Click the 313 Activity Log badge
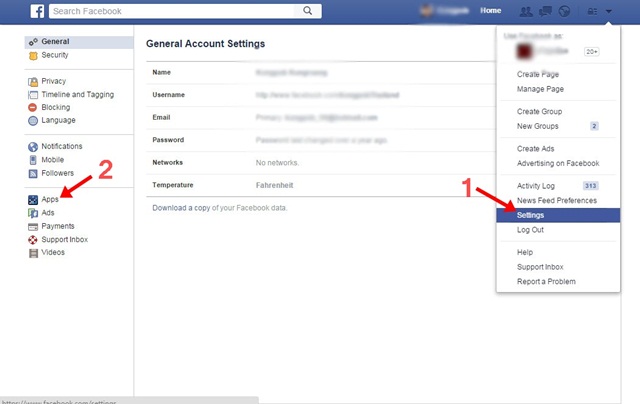 pyautogui.click(x=590, y=186)
